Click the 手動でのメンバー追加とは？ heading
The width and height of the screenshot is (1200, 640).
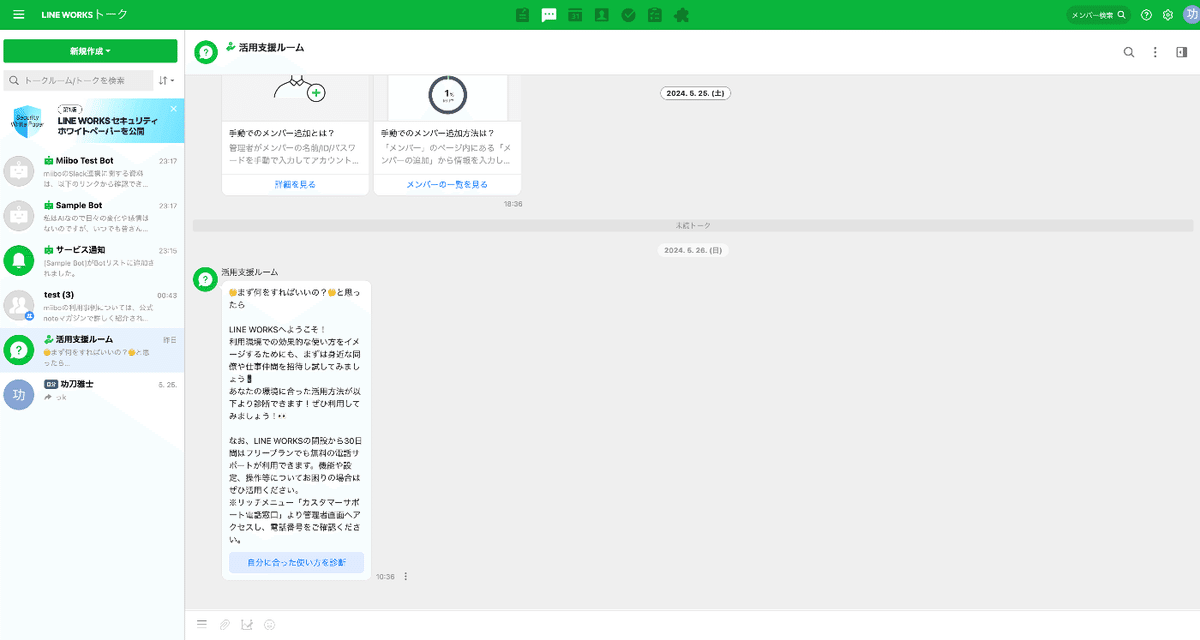coord(282,133)
